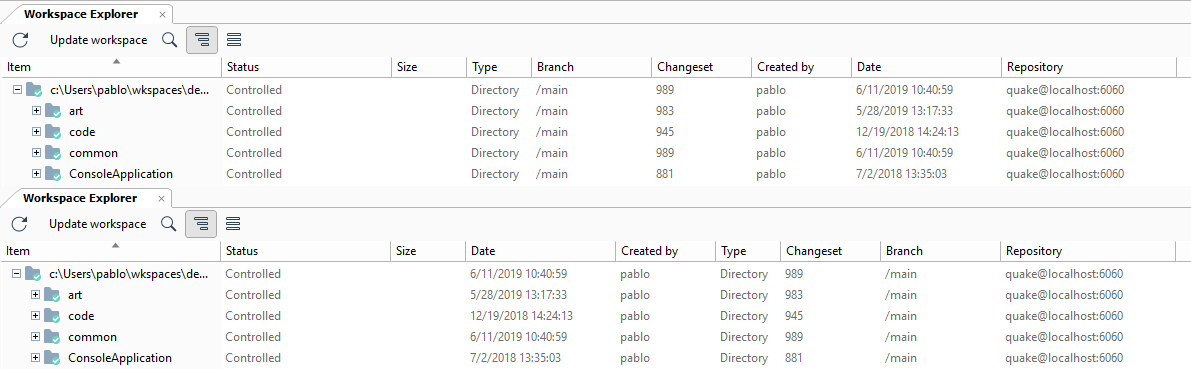Sort by Branch column in upper explorer
This screenshot has height=369, width=1191.
click(592, 67)
